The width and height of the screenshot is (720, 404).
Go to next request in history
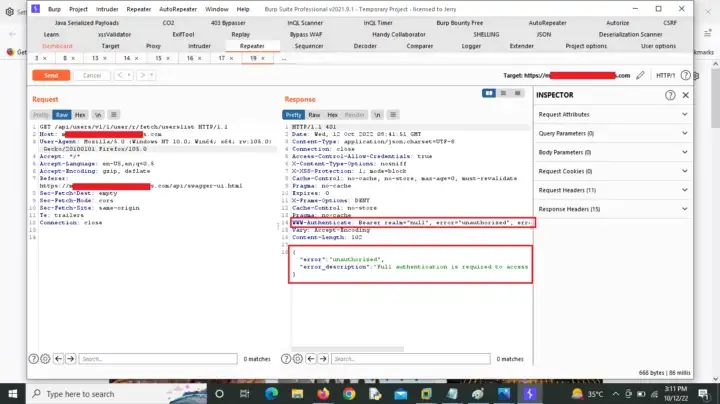pos(143,75)
